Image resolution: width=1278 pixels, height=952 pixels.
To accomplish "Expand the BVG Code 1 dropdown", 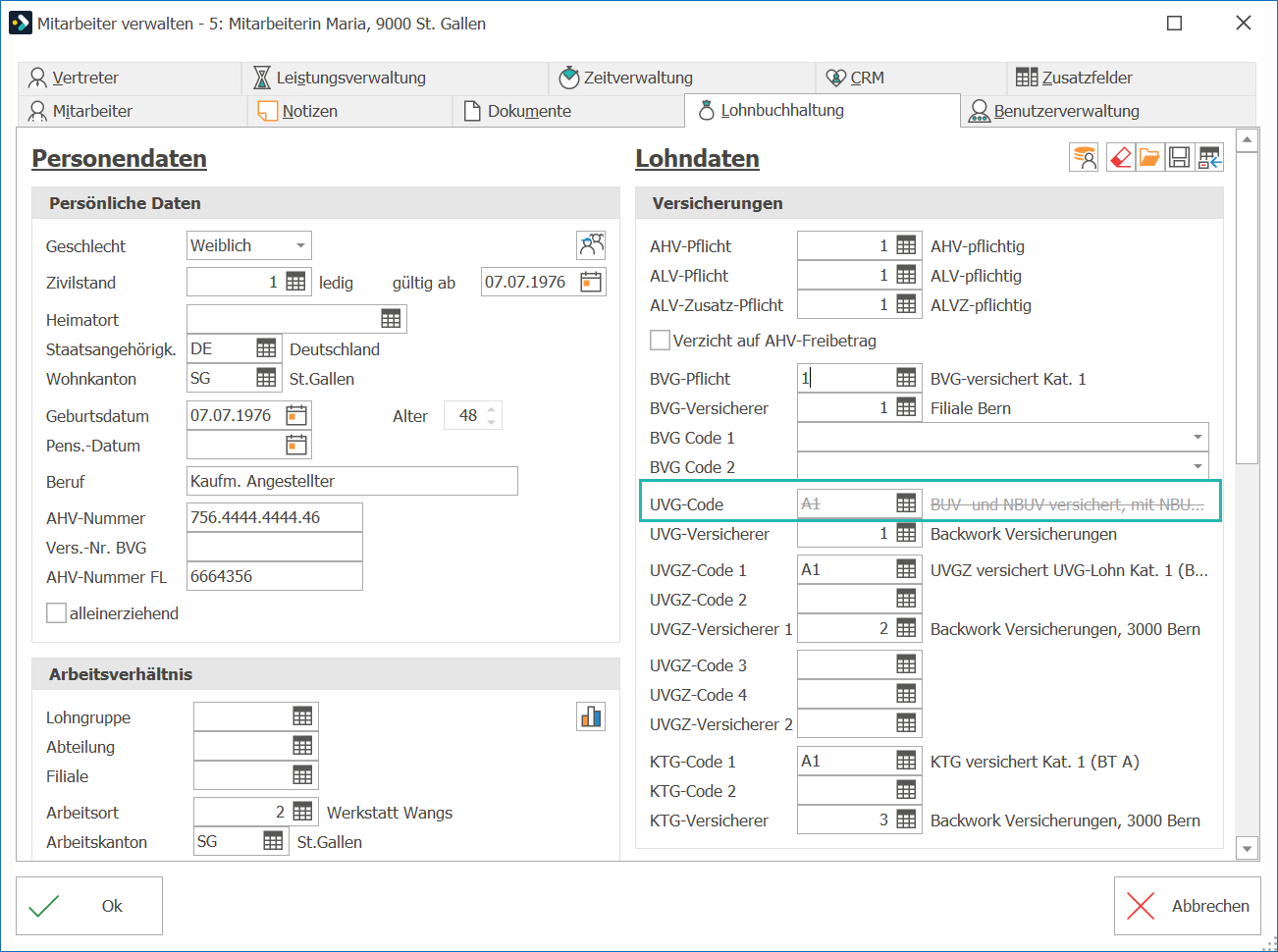I will click(x=1198, y=437).
